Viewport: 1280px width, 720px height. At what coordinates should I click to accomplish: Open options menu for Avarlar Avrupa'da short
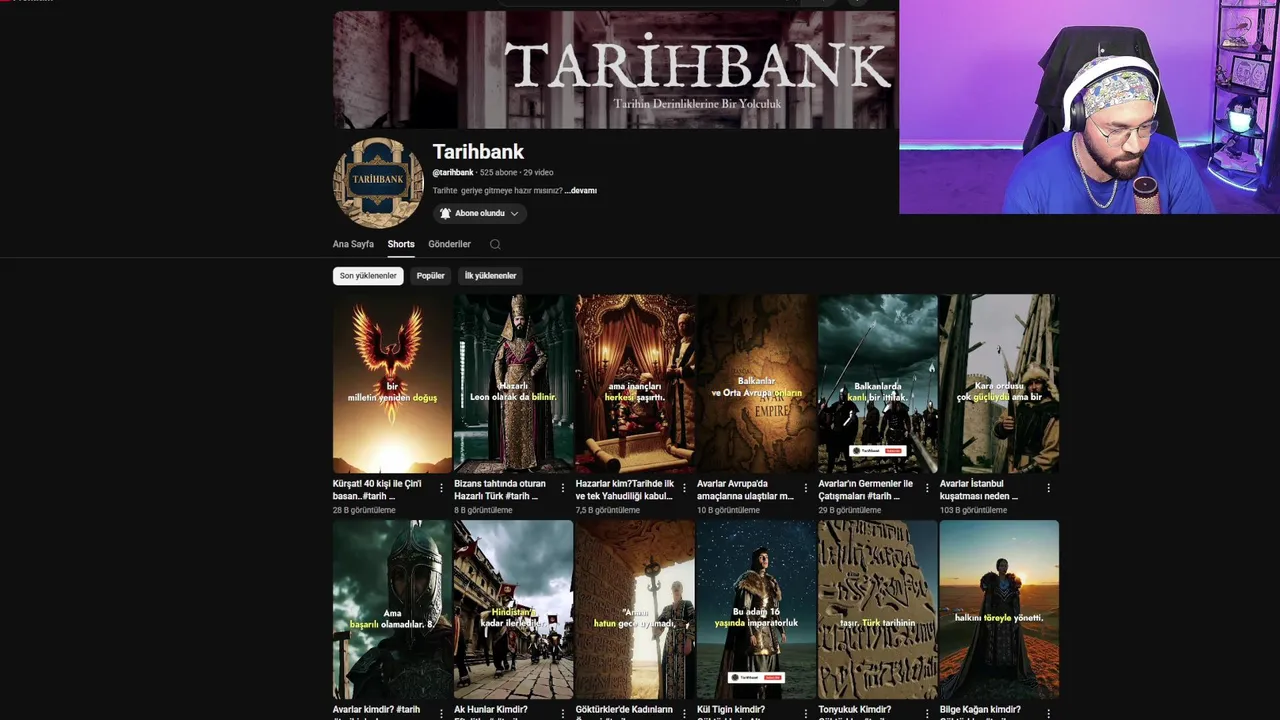805,488
